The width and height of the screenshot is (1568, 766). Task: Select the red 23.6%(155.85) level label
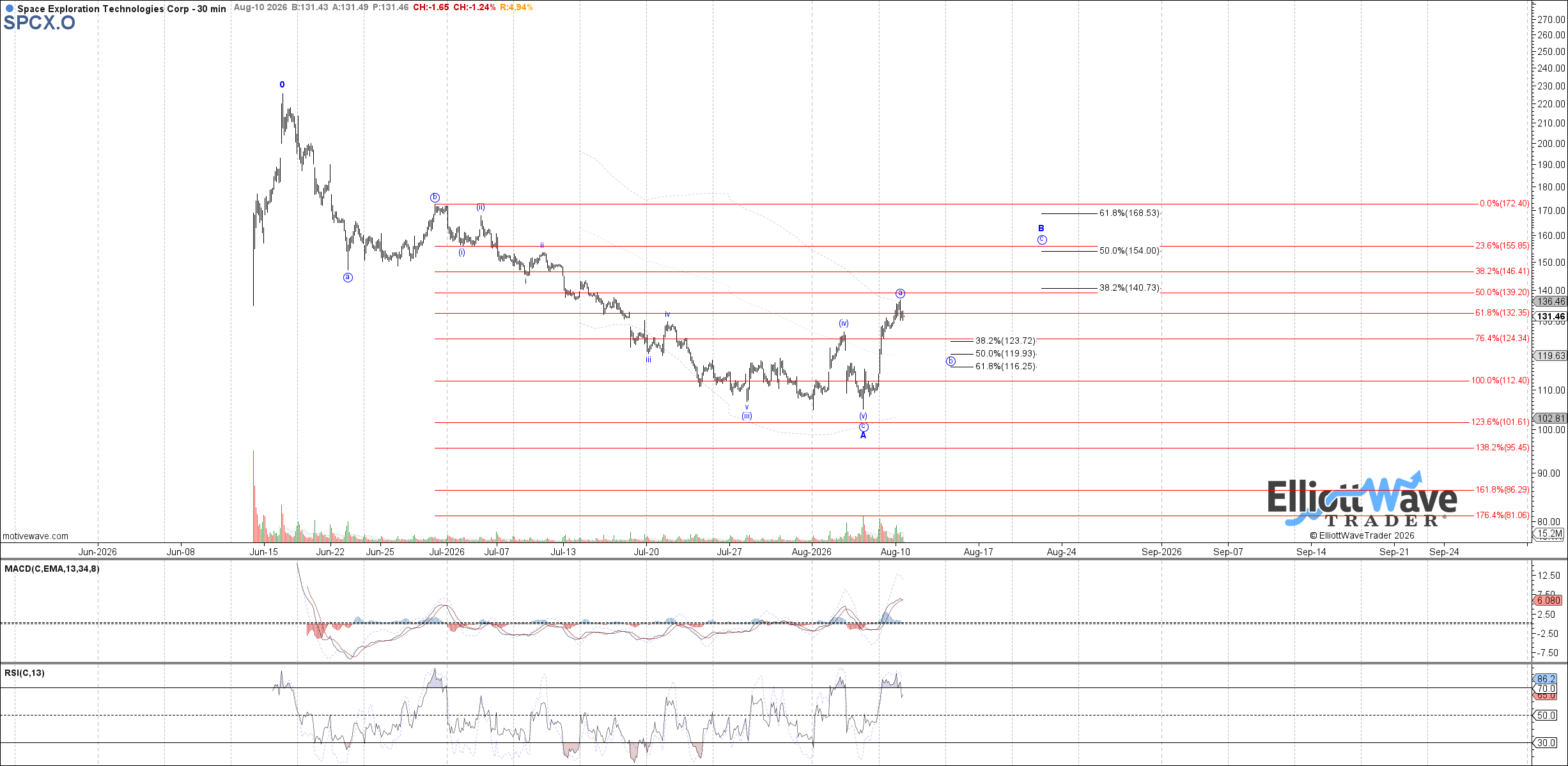(1502, 246)
